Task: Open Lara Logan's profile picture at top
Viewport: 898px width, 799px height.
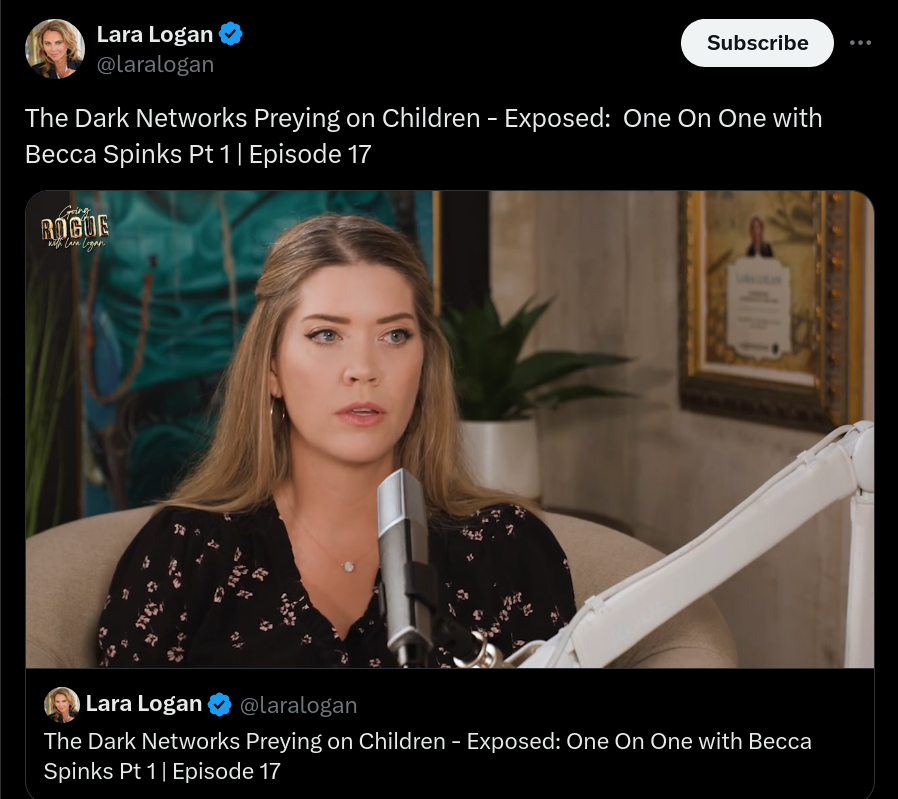Action: tap(55, 49)
